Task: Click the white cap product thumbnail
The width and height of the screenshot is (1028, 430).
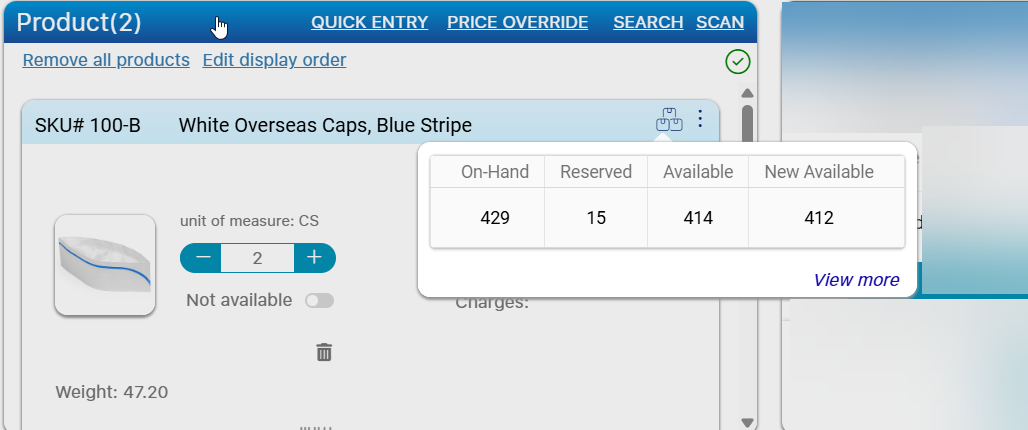Action: click(x=105, y=265)
